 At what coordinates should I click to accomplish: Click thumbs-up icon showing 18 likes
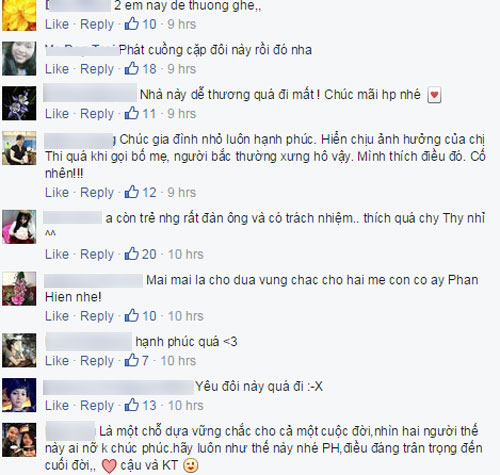click(x=132, y=68)
